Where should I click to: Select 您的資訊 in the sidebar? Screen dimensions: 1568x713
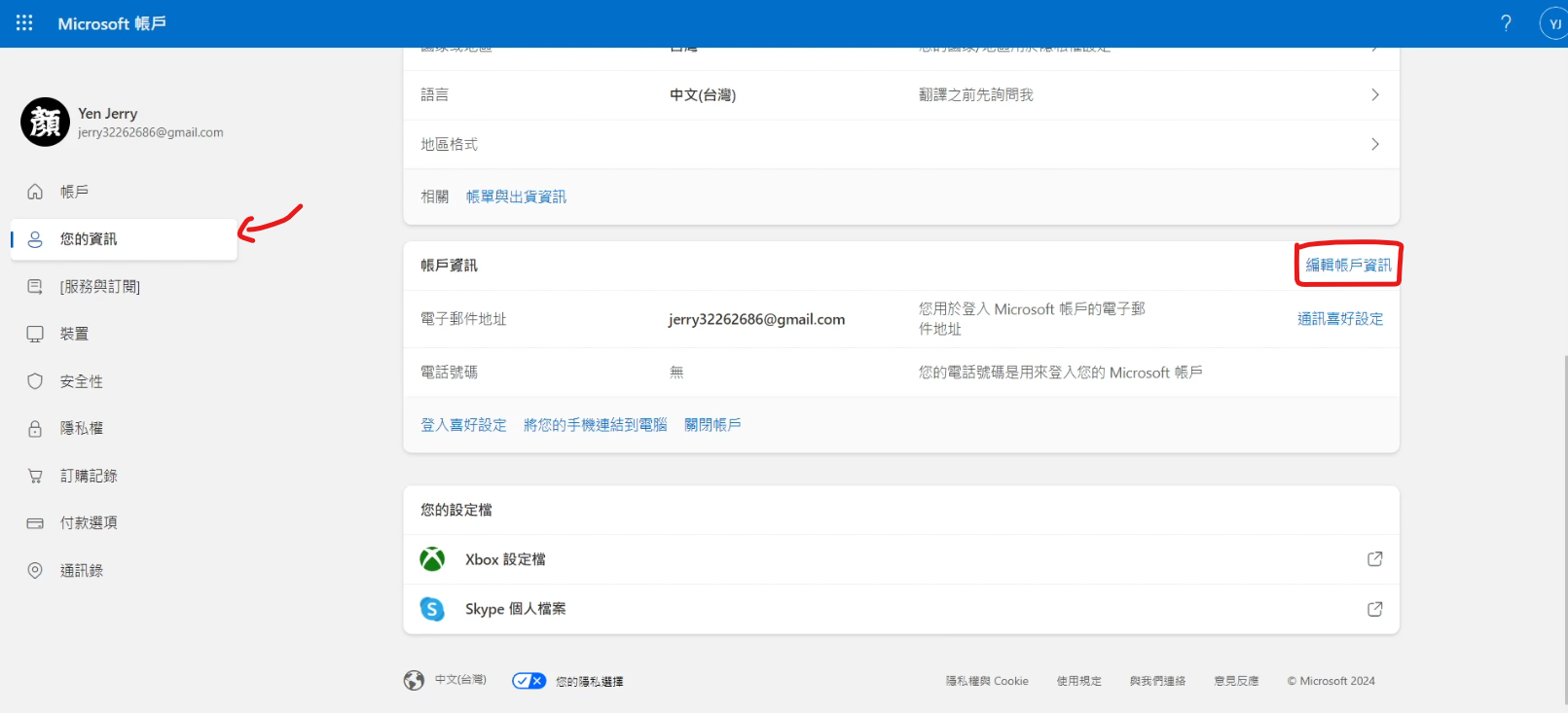[124, 239]
